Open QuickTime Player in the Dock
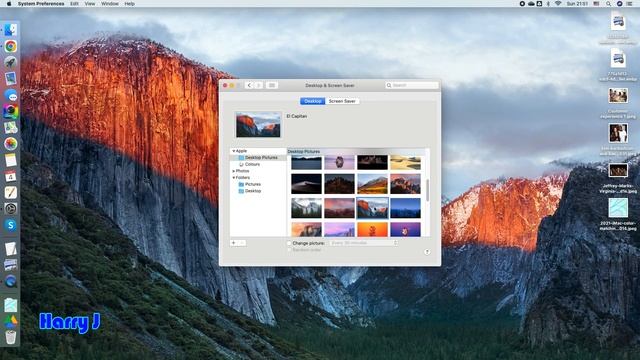This screenshot has height=360, width=640. [x=11, y=281]
